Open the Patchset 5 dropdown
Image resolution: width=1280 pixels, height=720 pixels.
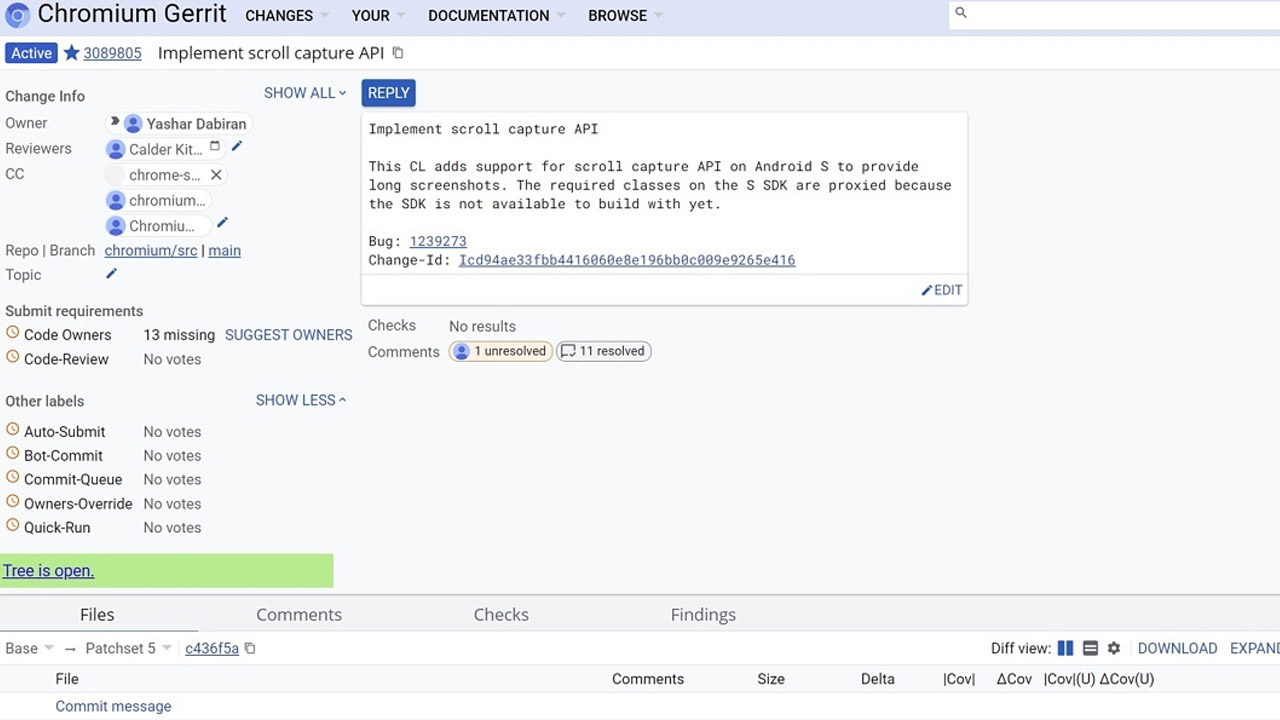tap(128, 648)
